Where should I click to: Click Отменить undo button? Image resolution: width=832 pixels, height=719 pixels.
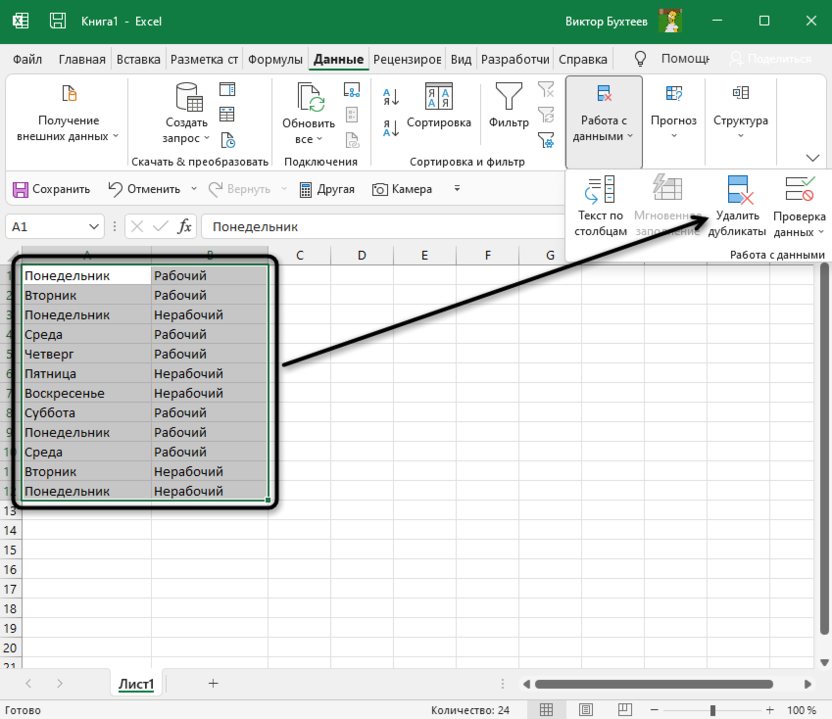coord(144,189)
